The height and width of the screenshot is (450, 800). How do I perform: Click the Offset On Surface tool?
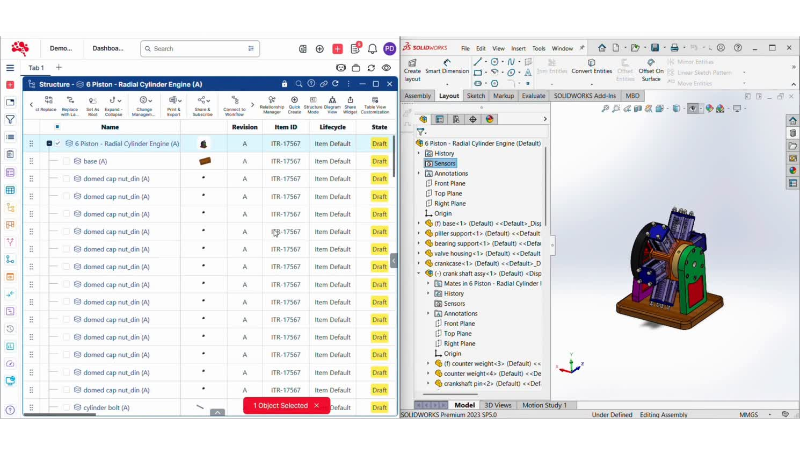651,70
